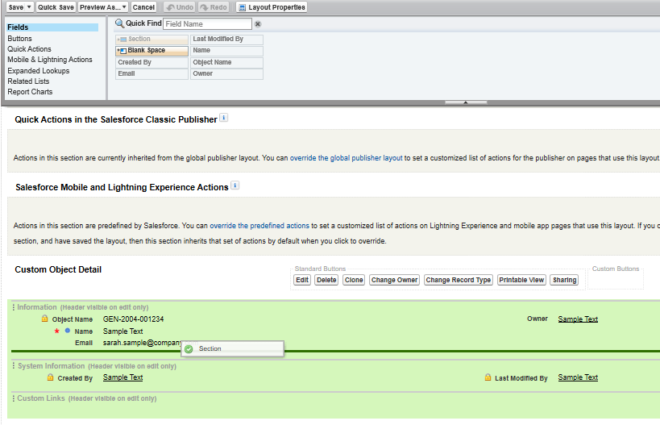Click the Lightning Experience Actions info icon
This screenshot has width=660, height=425.
click(x=236, y=185)
